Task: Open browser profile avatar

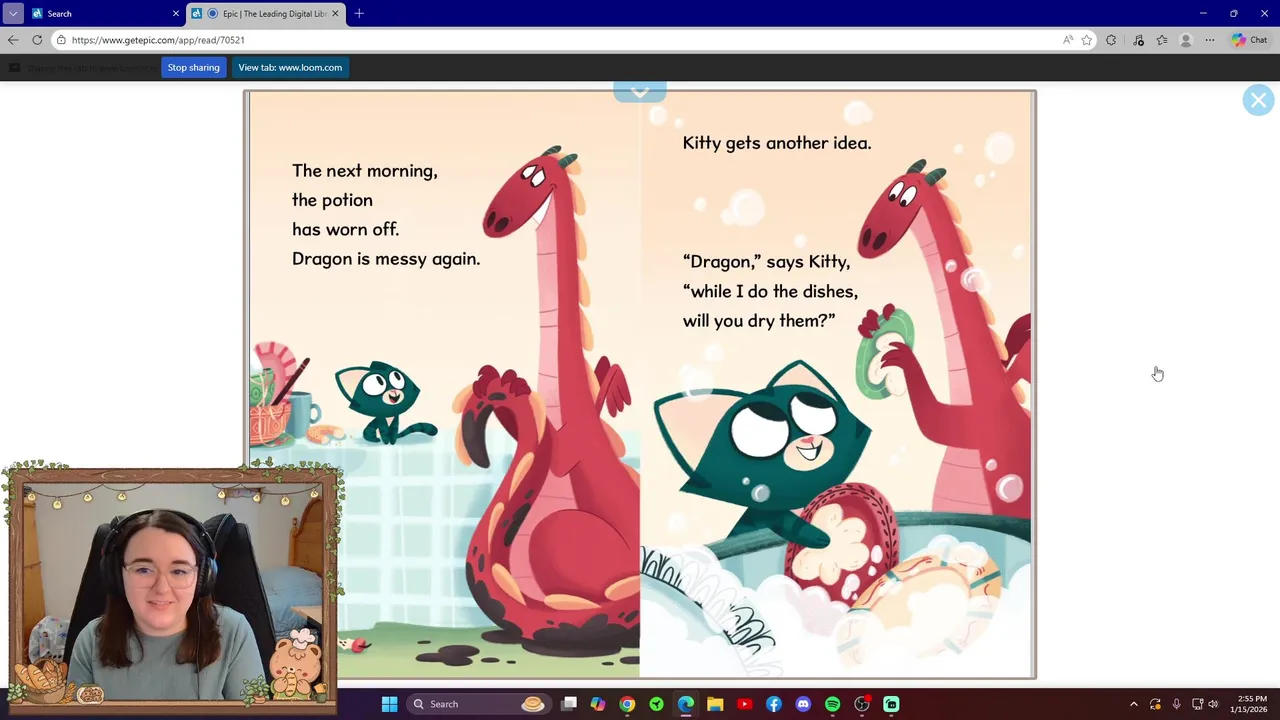Action: pyautogui.click(x=1186, y=40)
